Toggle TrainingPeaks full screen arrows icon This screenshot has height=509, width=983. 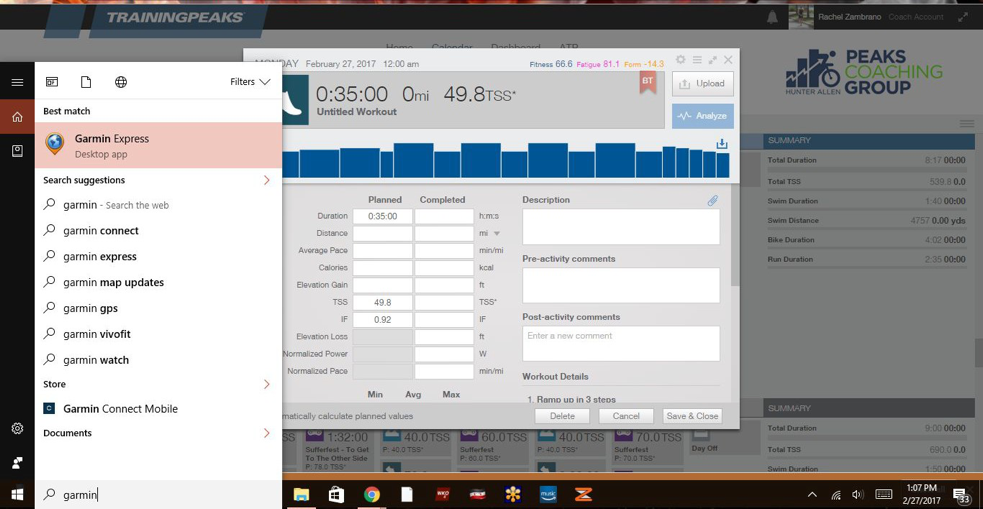962,18
